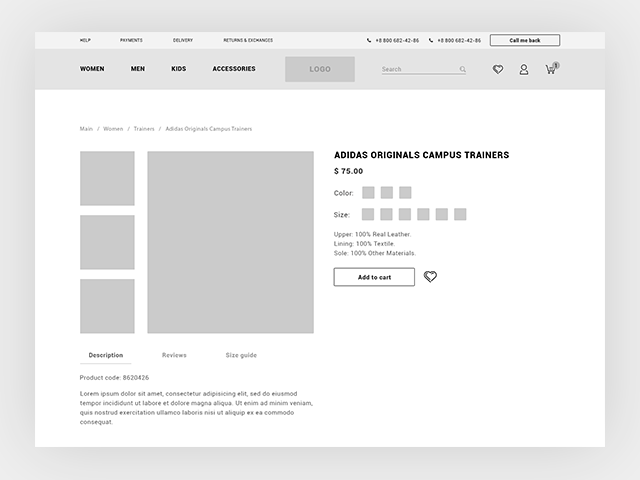Open the Returns & Exchanges link
The image size is (640, 480).
pos(248,40)
